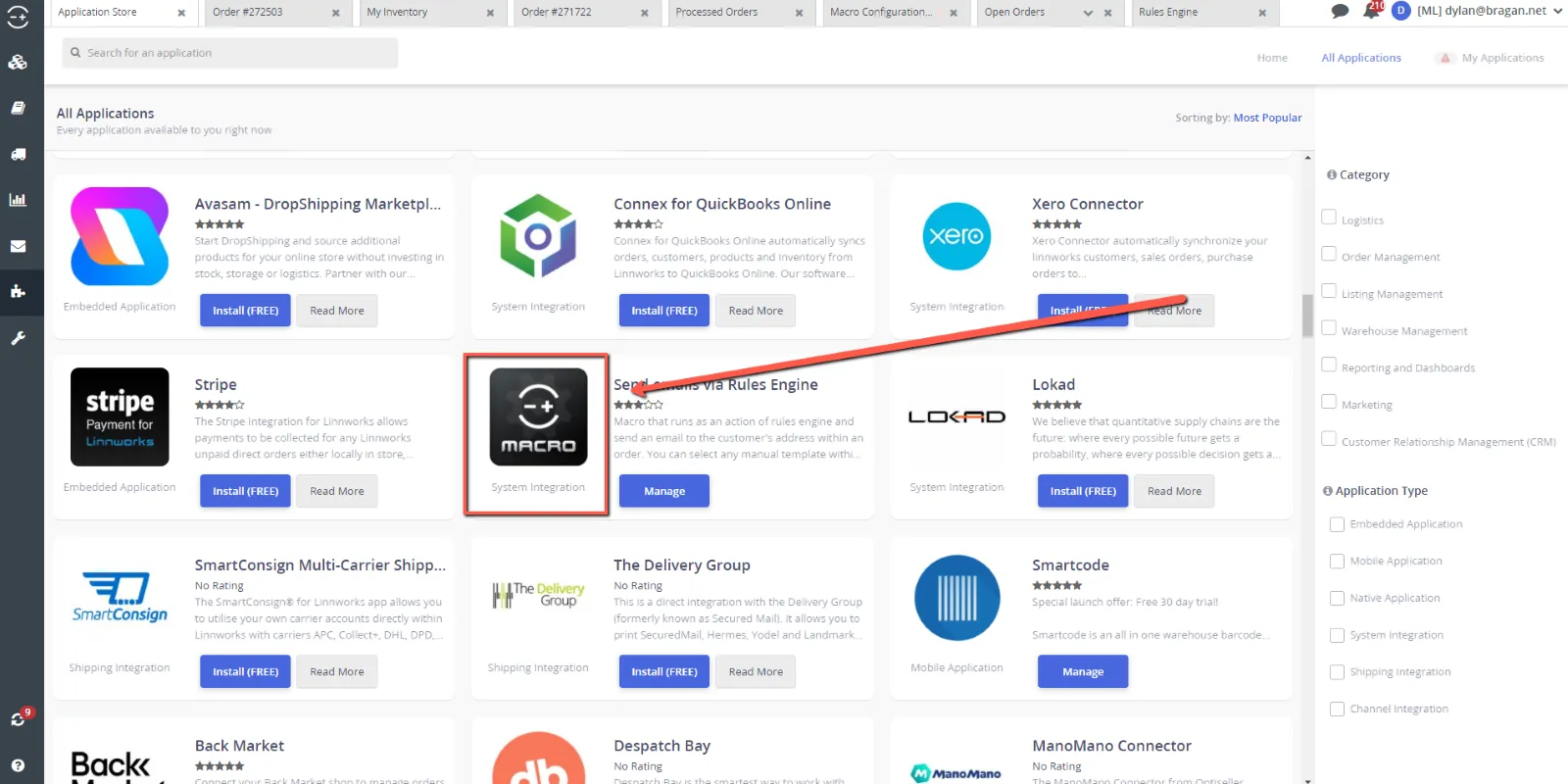Image resolution: width=1568 pixels, height=784 pixels.
Task: Click The Delivery Group app logo
Action: click(538, 595)
